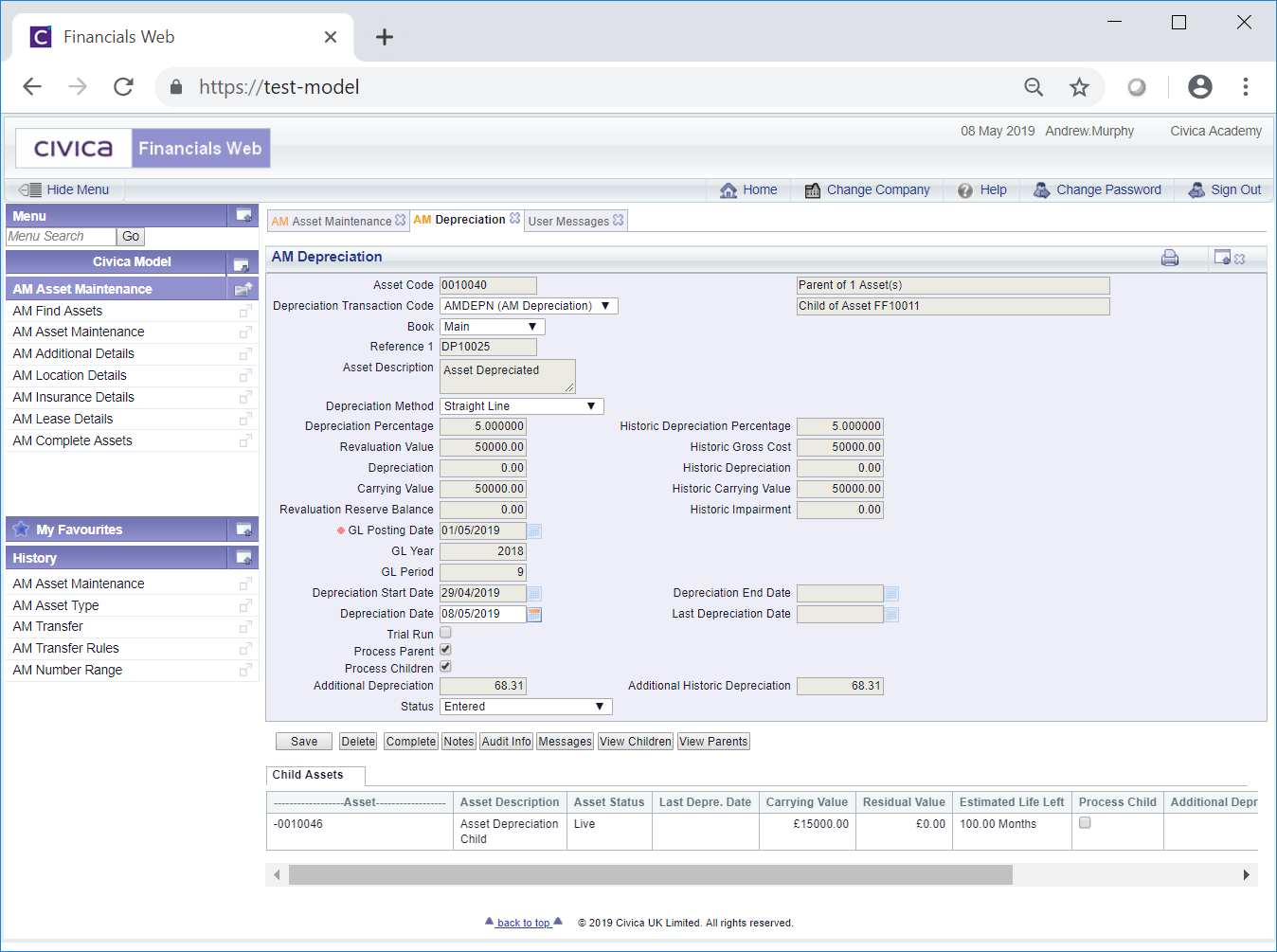Click the Child Assets horizontal scrollbar thumb

tap(651, 875)
